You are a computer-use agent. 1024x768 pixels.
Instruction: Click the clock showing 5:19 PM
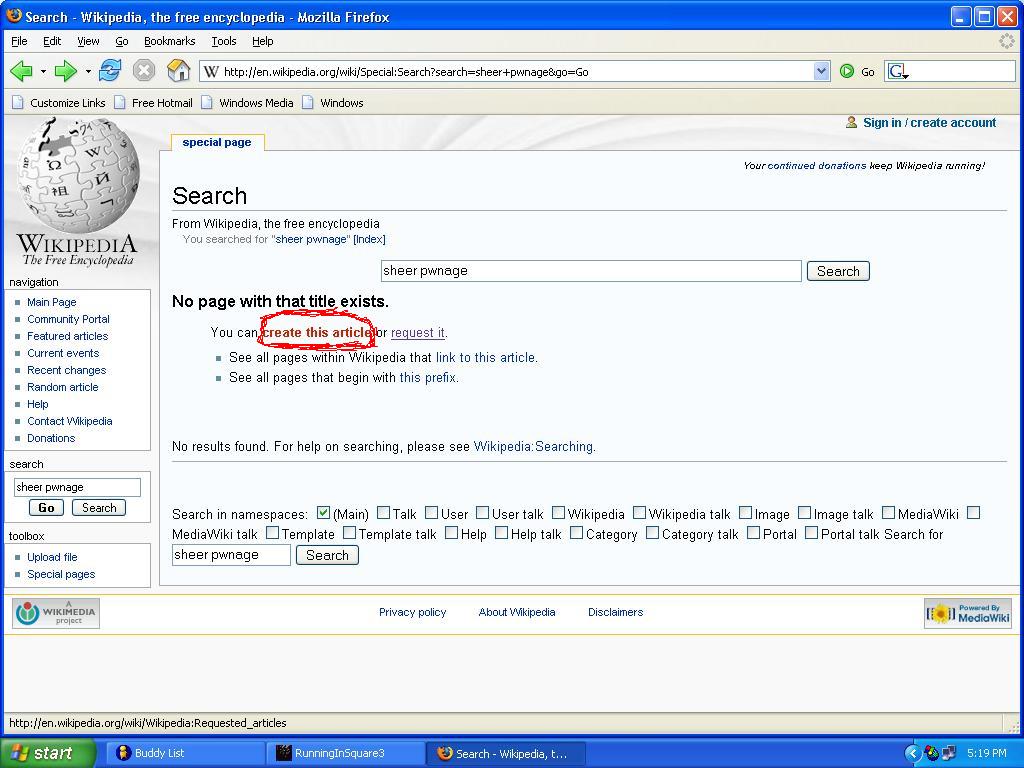987,753
